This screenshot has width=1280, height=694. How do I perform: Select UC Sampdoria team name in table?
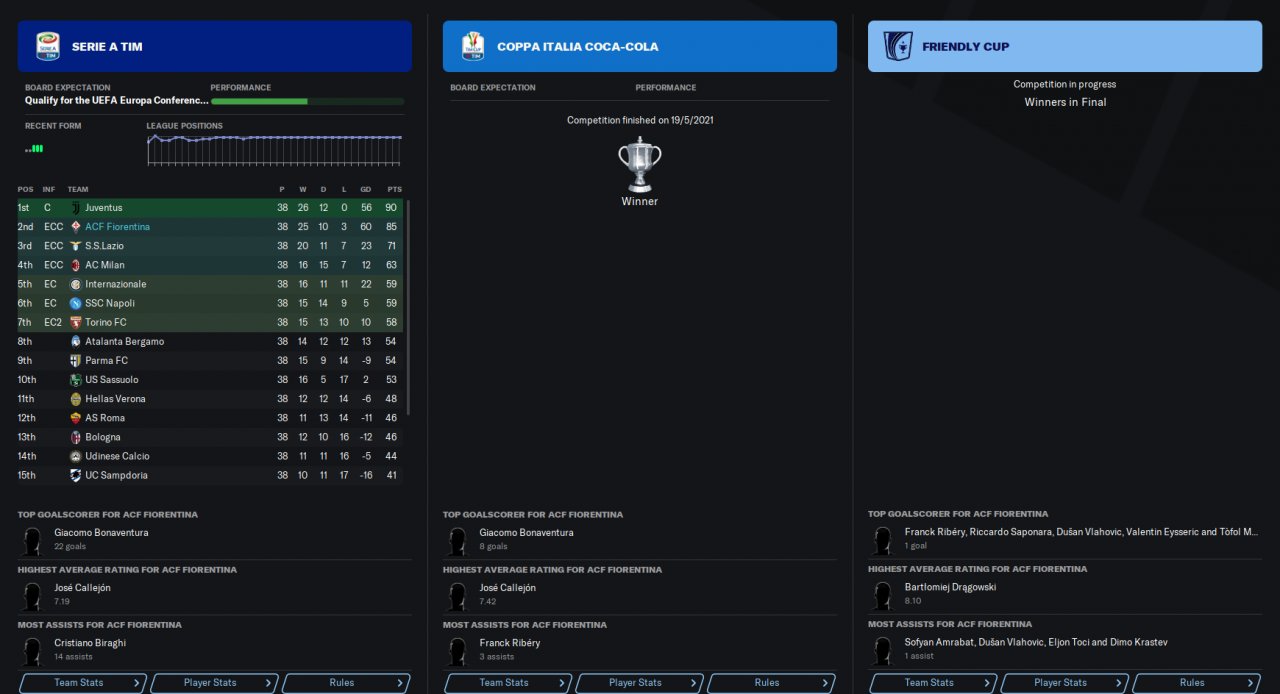[116, 475]
